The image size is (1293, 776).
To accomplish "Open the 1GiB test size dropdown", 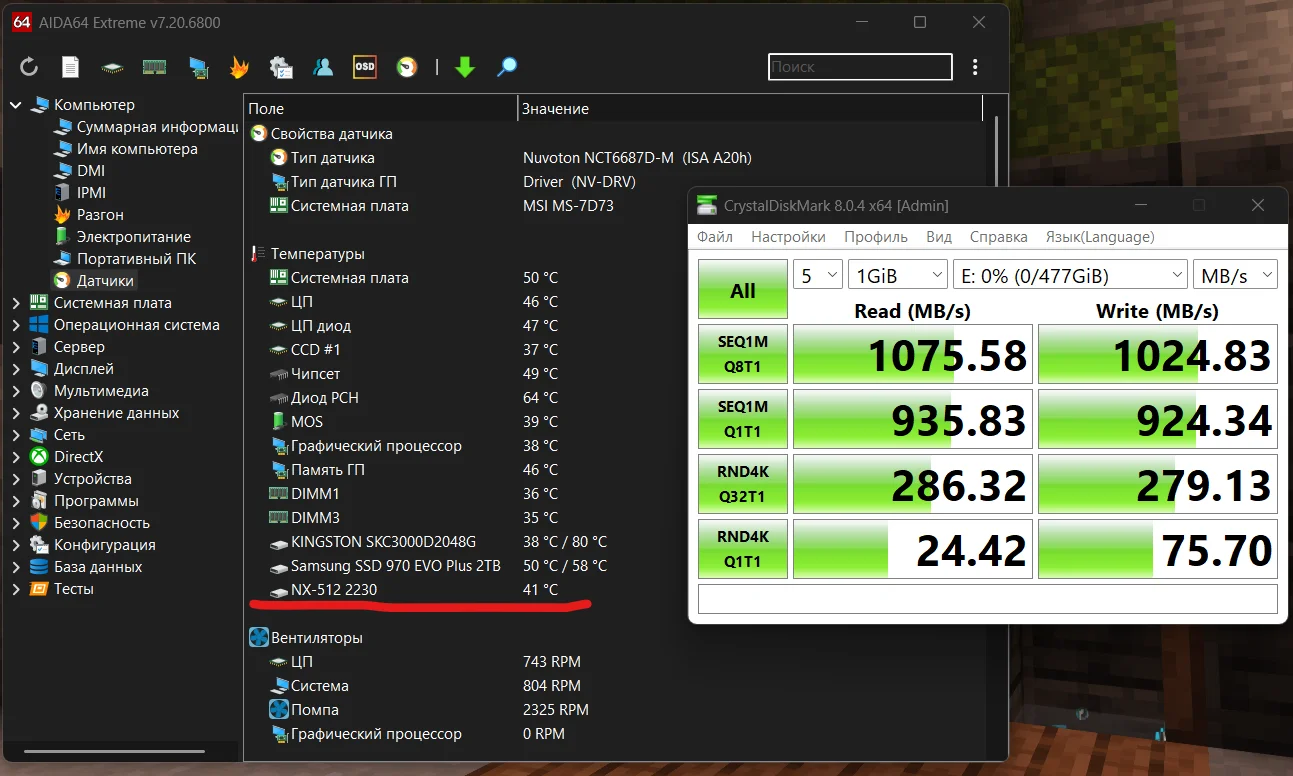I will pos(898,275).
